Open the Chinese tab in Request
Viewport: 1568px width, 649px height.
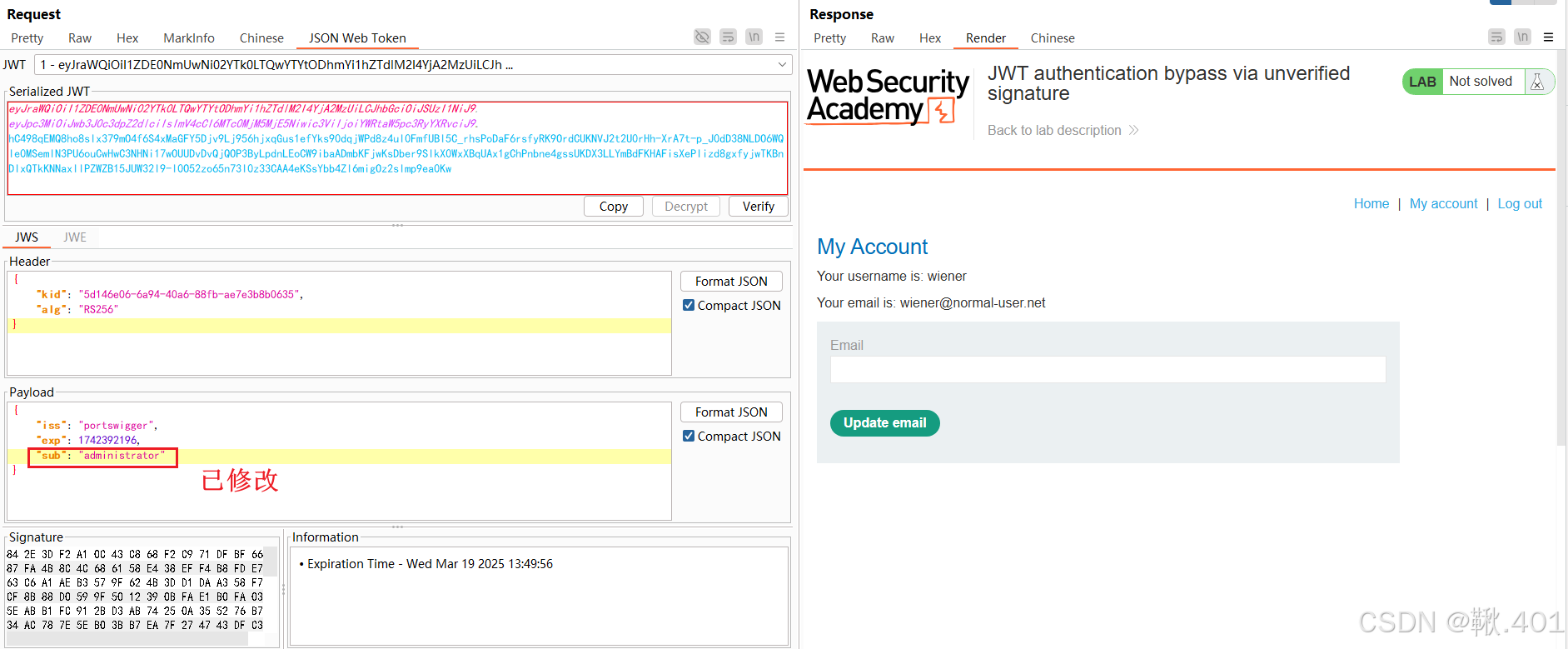coord(261,38)
